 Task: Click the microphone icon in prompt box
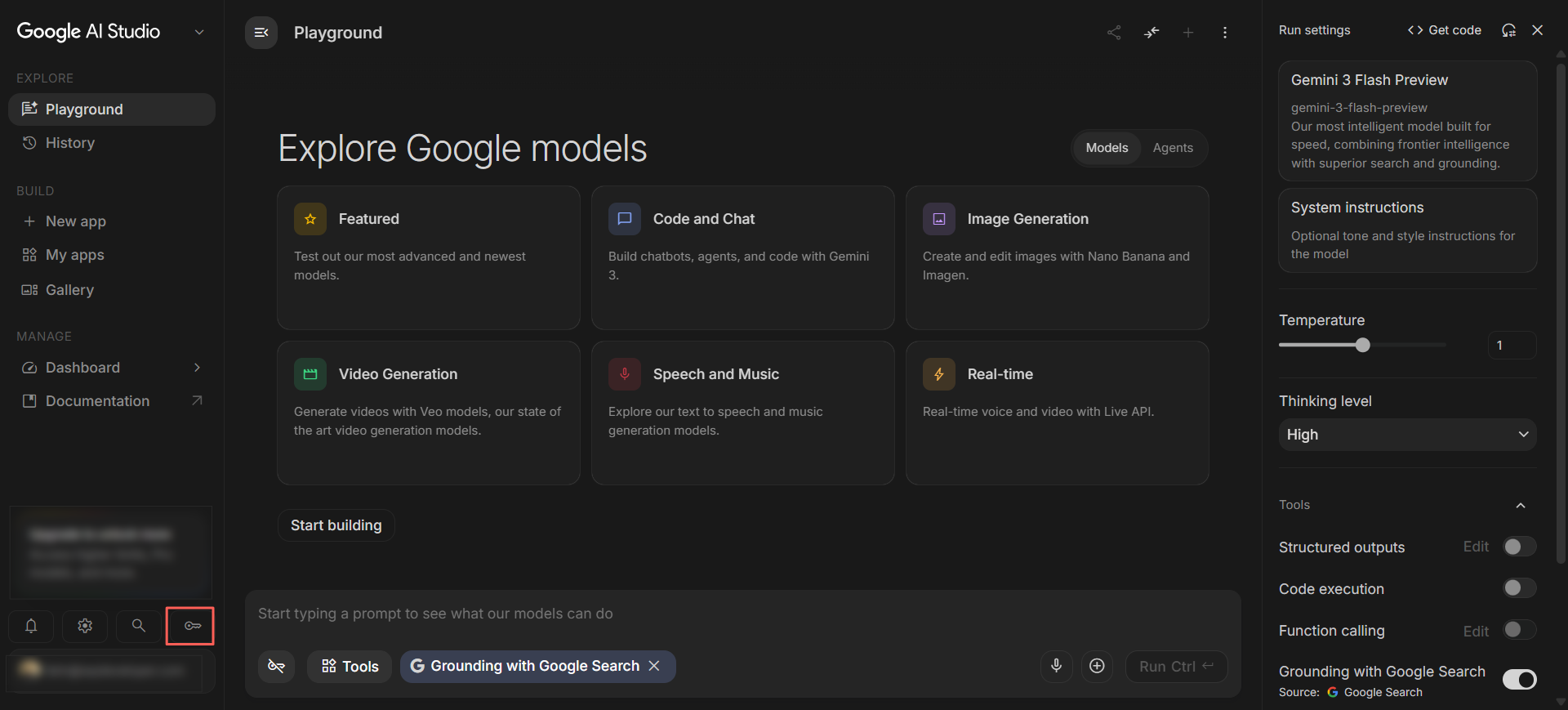point(1056,666)
